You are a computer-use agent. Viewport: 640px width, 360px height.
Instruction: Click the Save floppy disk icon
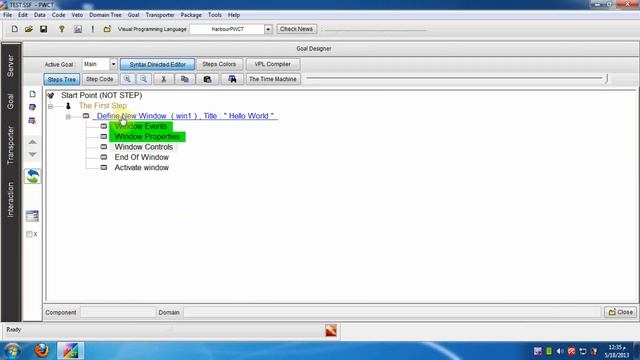point(43,29)
